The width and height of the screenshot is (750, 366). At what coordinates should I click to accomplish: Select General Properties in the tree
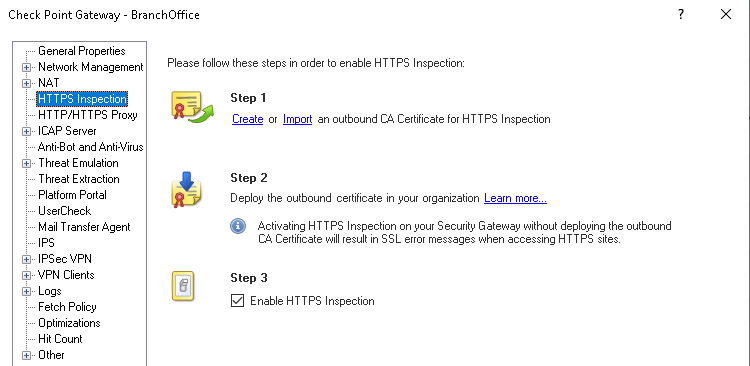[x=82, y=51]
